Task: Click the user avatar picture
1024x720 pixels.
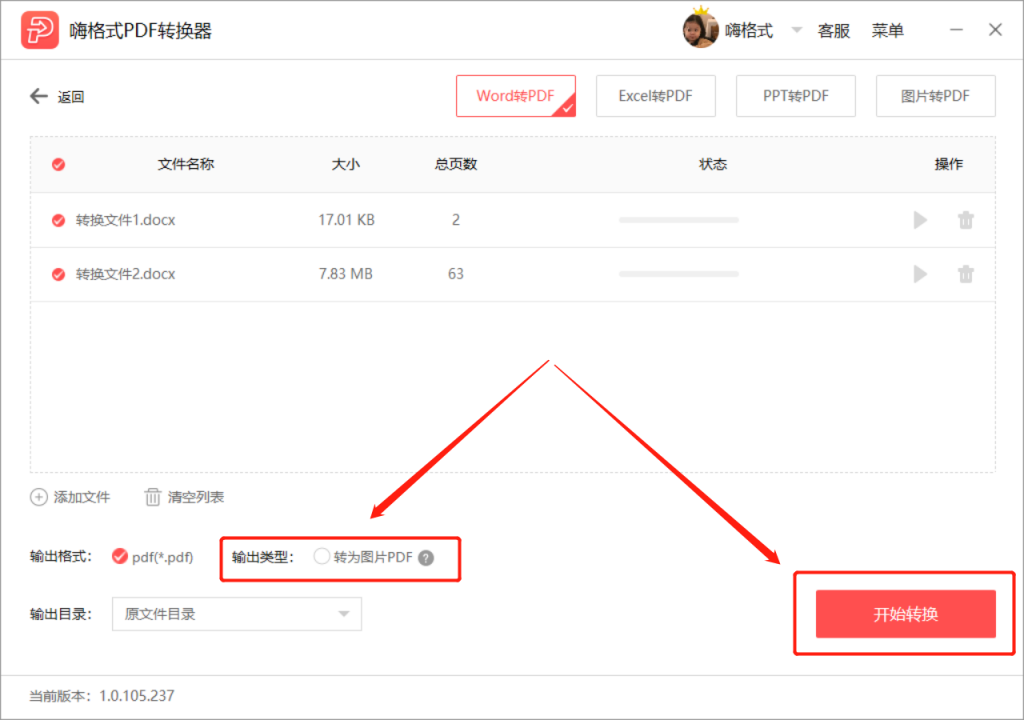Action: pyautogui.click(x=700, y=30)
